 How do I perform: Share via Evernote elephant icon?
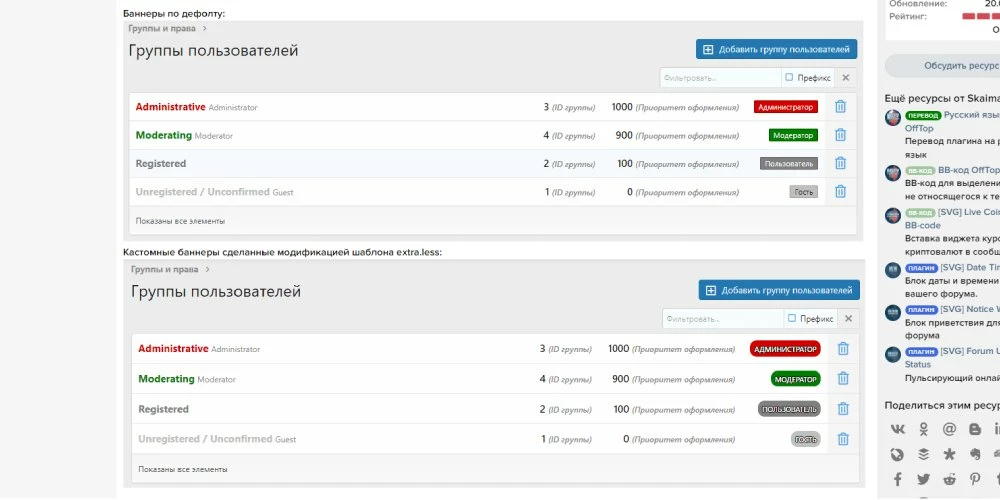click(x=975, y=454)
